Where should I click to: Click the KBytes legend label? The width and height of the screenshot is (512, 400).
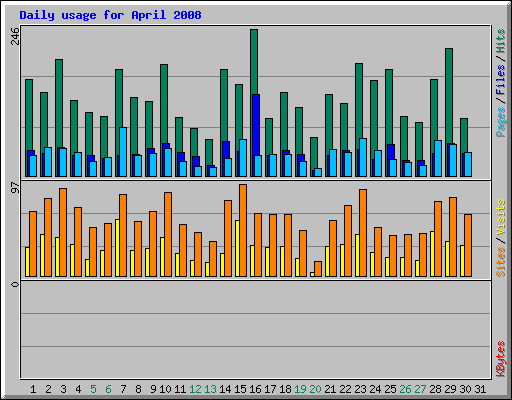click(x=500, y=359)
